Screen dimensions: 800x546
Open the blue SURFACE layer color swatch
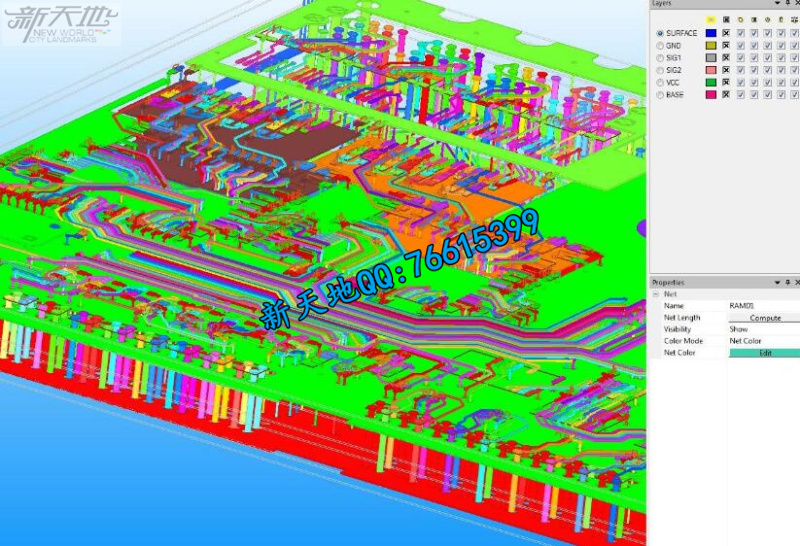coord(711,33)
